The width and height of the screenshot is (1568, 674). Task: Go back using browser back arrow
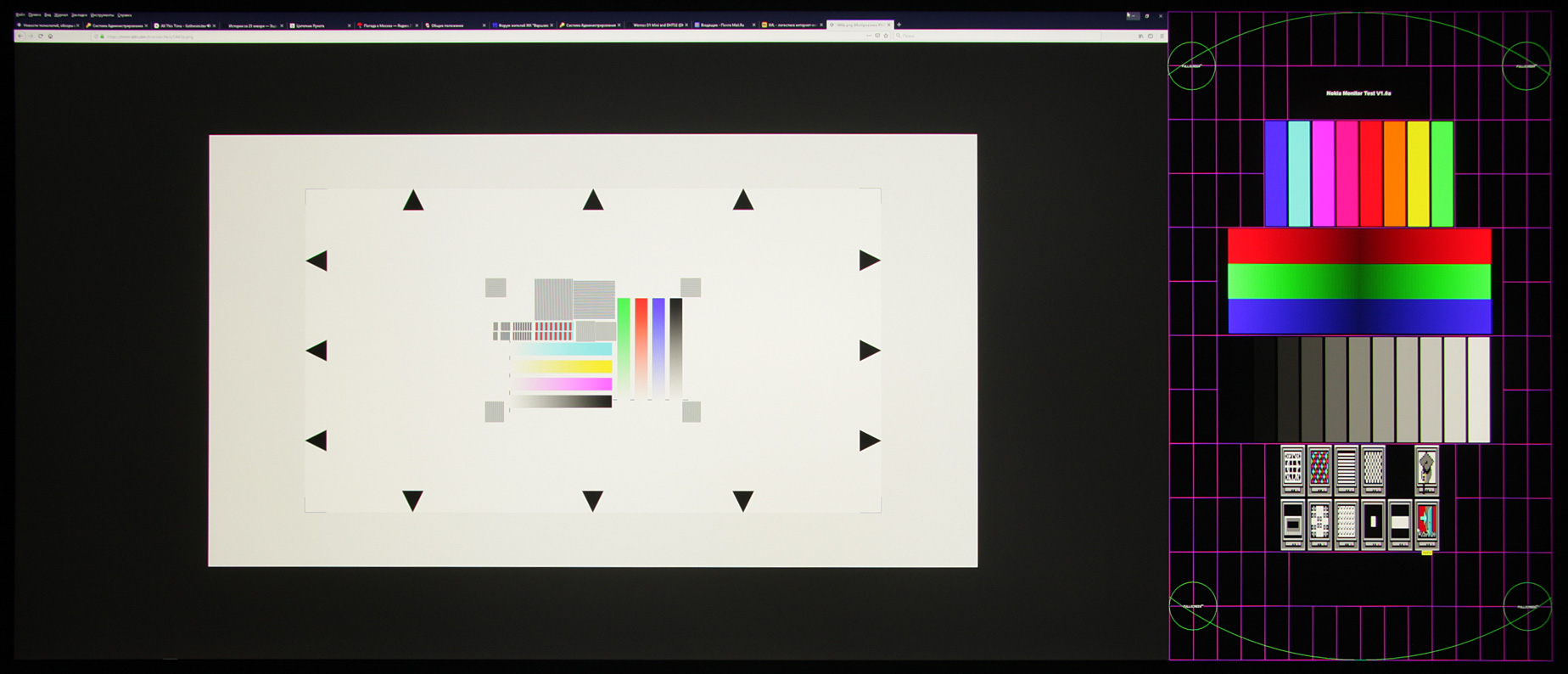20,36
